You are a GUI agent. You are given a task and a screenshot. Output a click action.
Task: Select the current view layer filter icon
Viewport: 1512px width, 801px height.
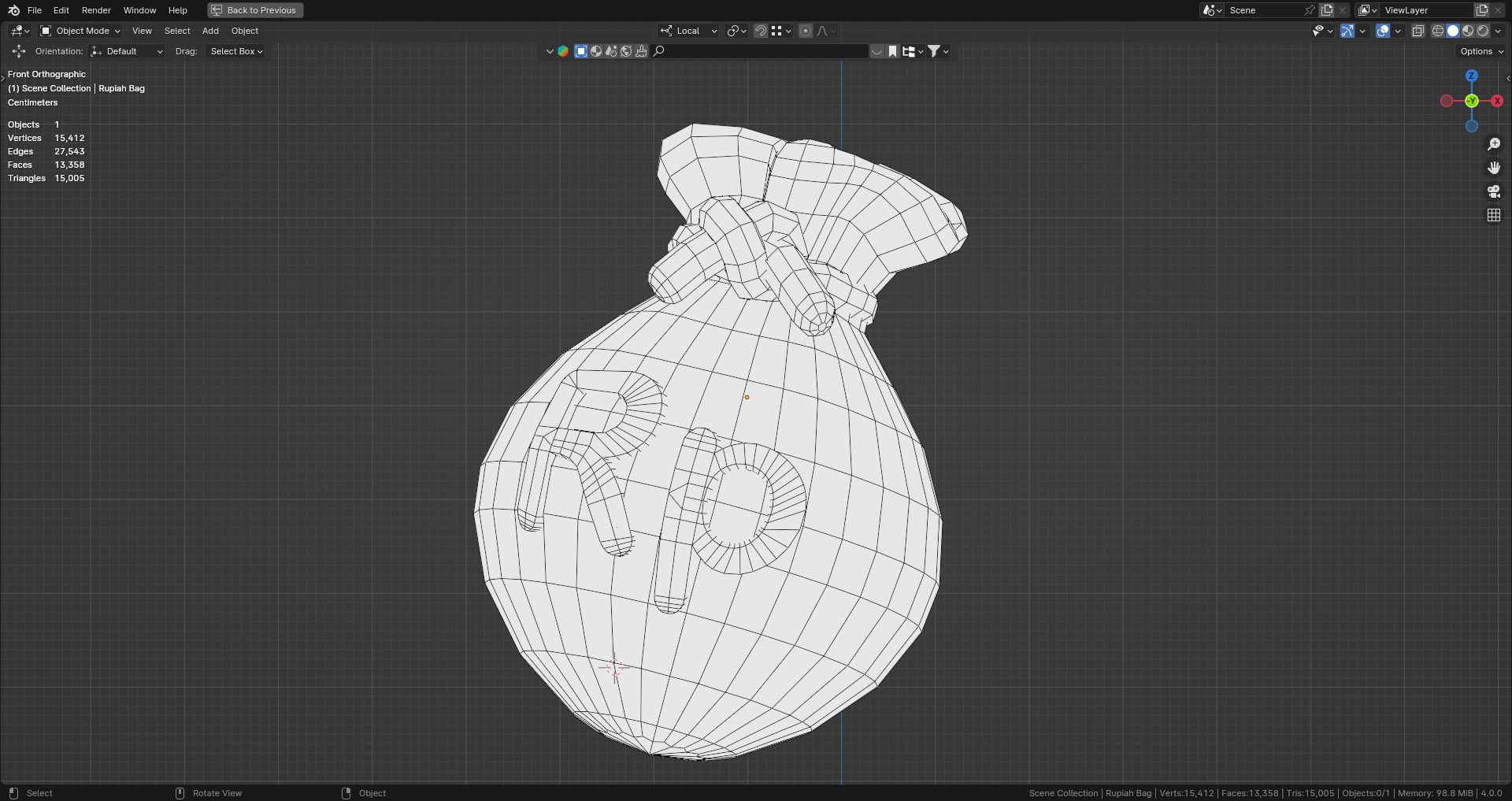point(581,51)
